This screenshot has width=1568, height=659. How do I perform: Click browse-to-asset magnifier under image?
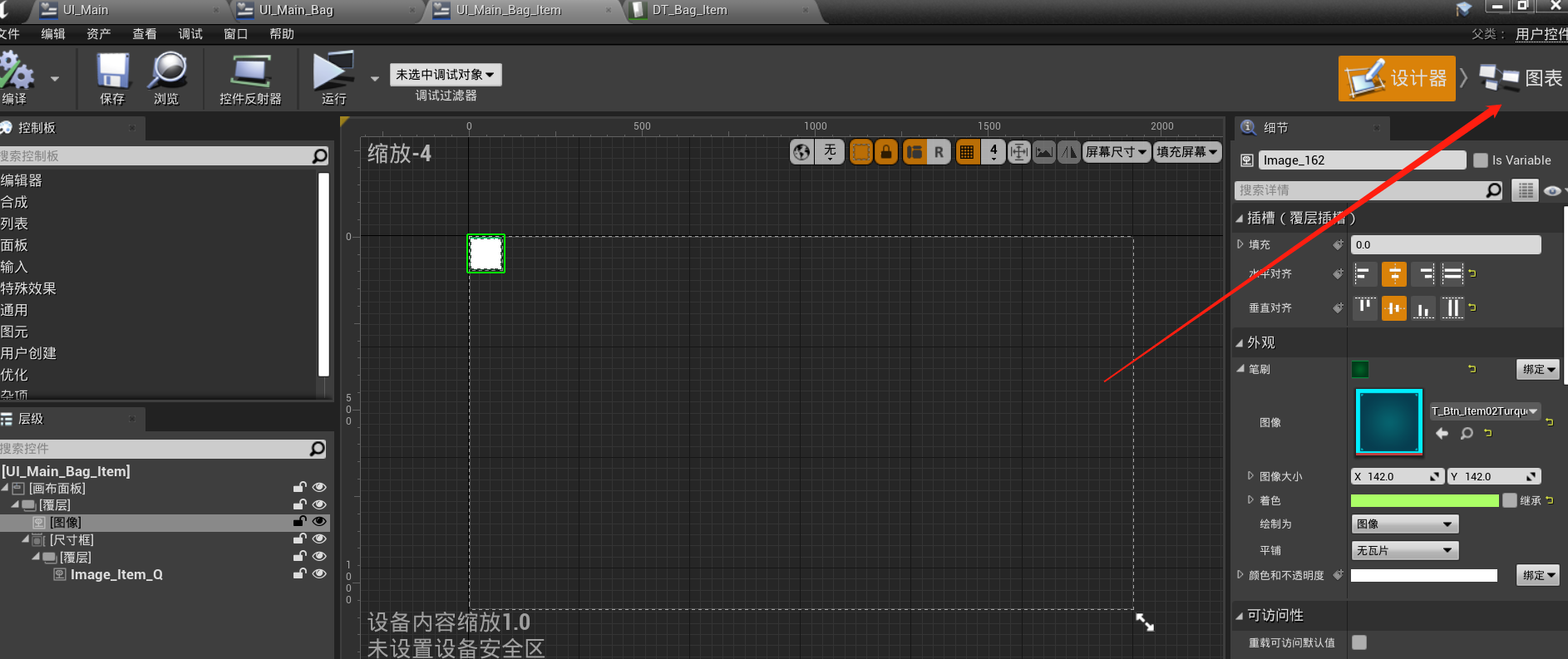click(1467, 433)
